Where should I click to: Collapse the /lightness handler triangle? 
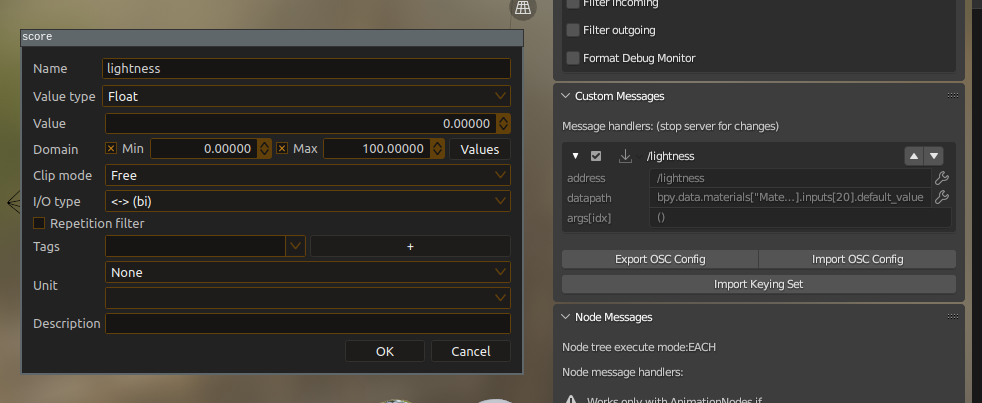point(576,156)
